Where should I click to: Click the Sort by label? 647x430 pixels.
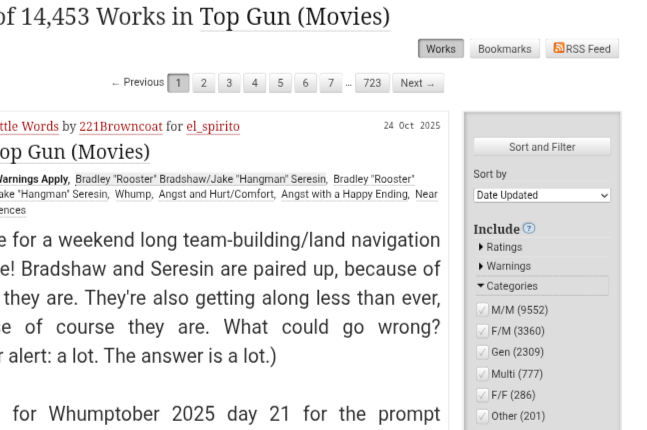click(490, 174)
